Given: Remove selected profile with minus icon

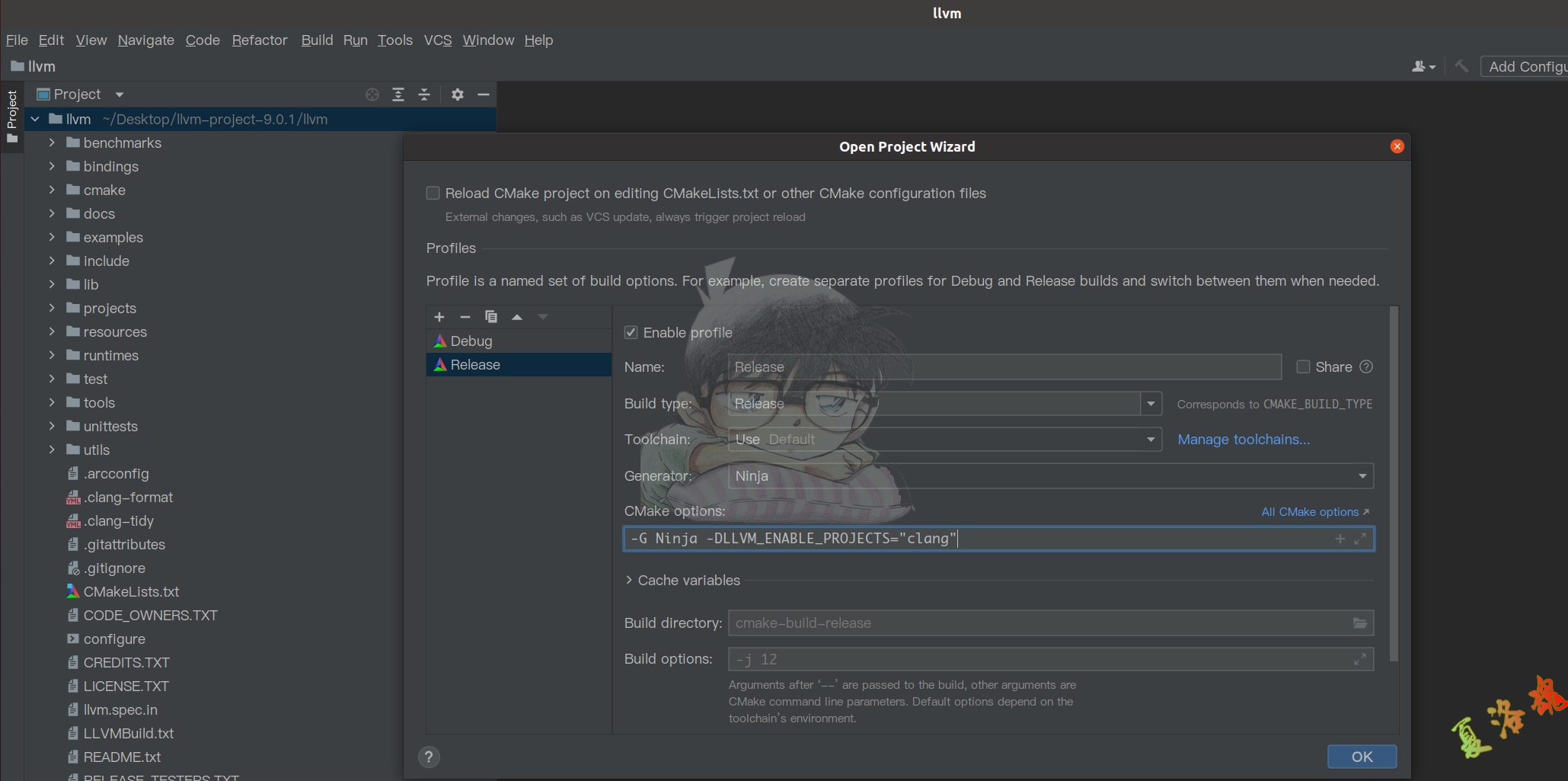Looking at the screenshot, I should (465, 317).
